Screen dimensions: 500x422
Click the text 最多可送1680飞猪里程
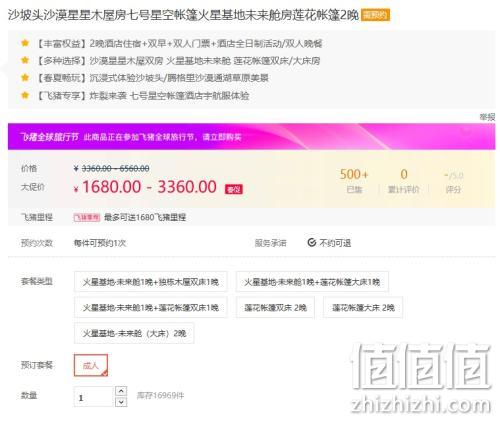145,217
